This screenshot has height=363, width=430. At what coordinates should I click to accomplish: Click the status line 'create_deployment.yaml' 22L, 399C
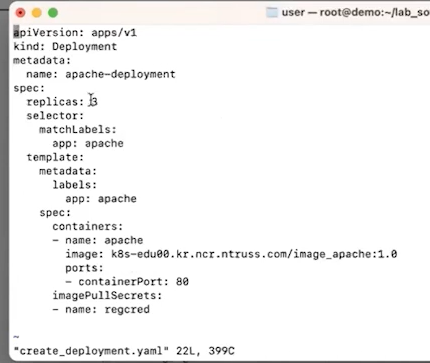click(x=124, y=351)
